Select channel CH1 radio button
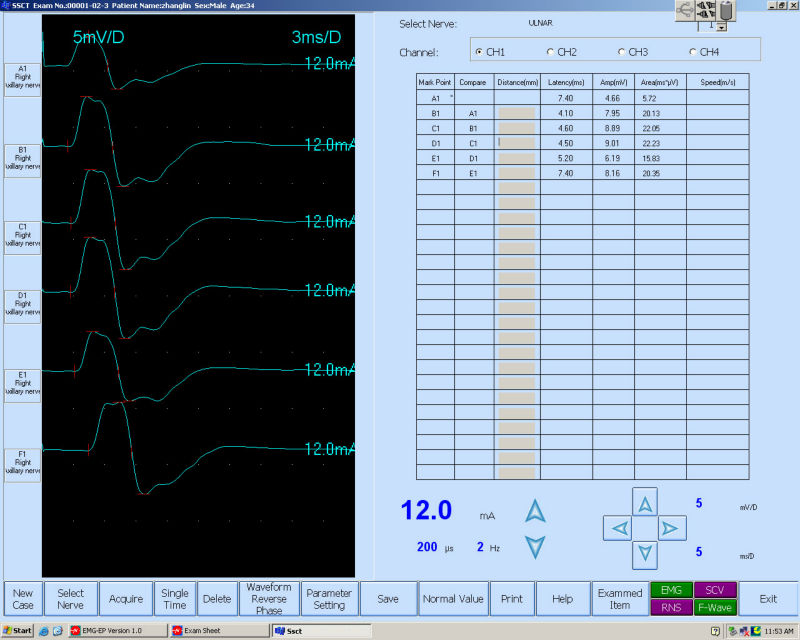This screenshot has height=640, width=800. tap(479, 52)
